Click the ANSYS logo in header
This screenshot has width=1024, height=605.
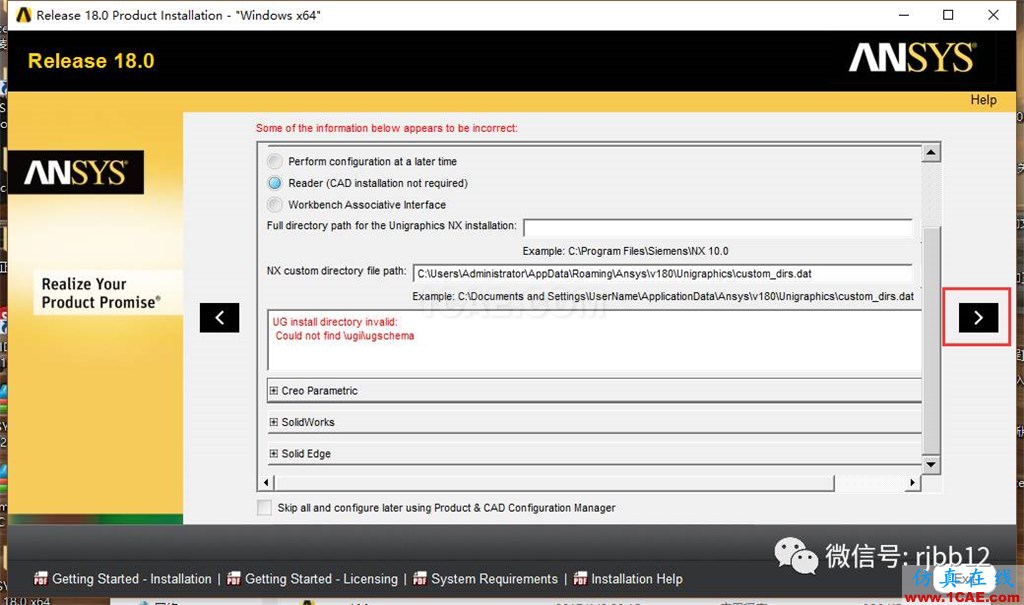910,59
